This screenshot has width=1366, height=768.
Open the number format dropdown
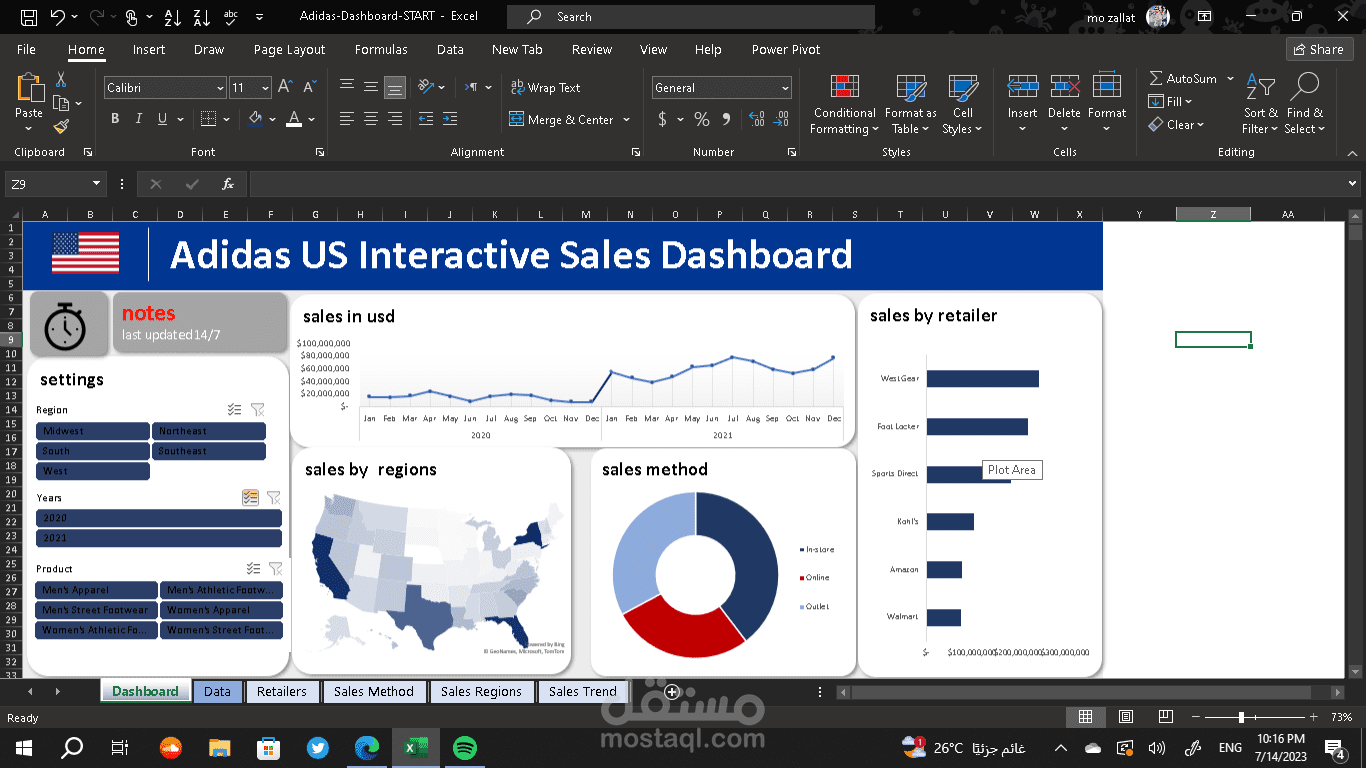785,88
